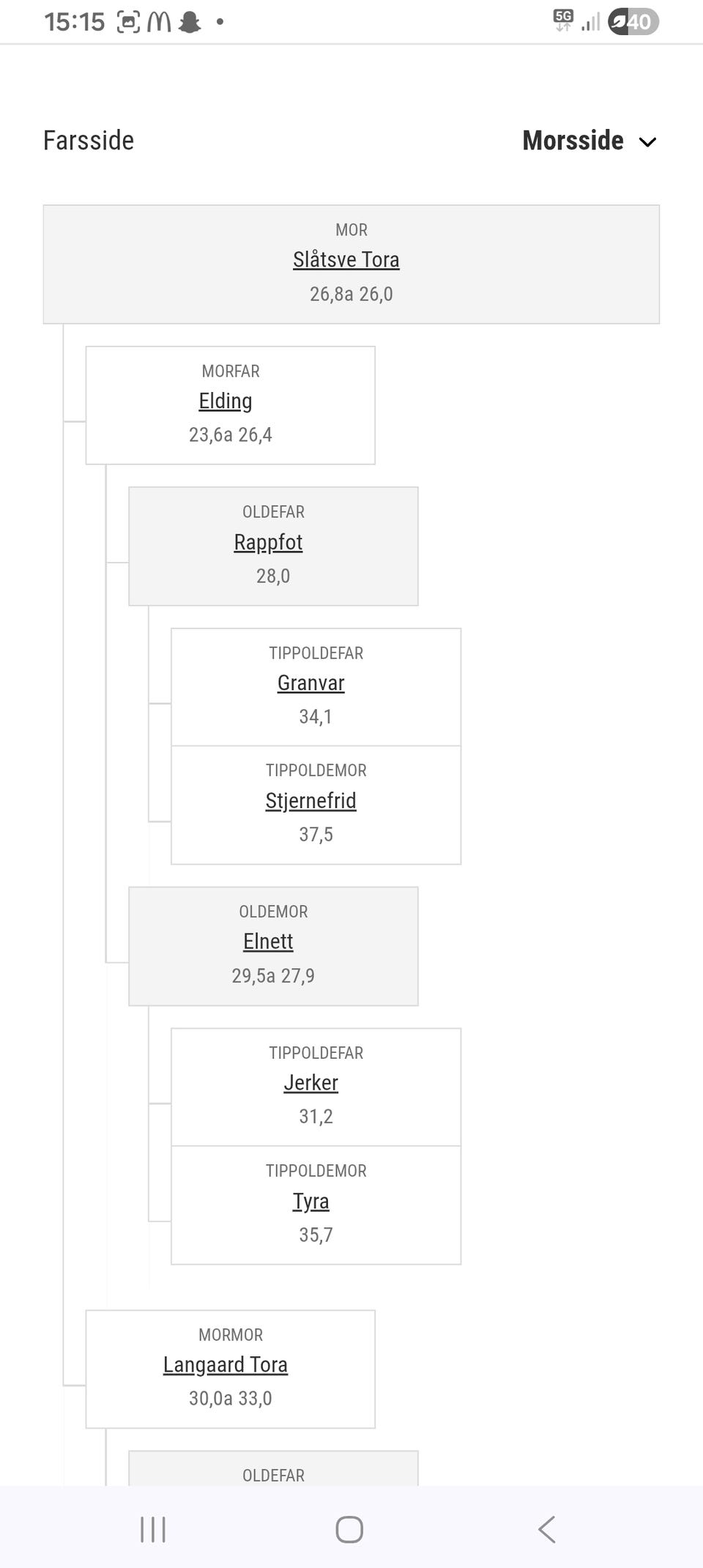The image size is (703, 1568).
Task: View the Stjernefrid horse page
Action: (x=310, y=801)
